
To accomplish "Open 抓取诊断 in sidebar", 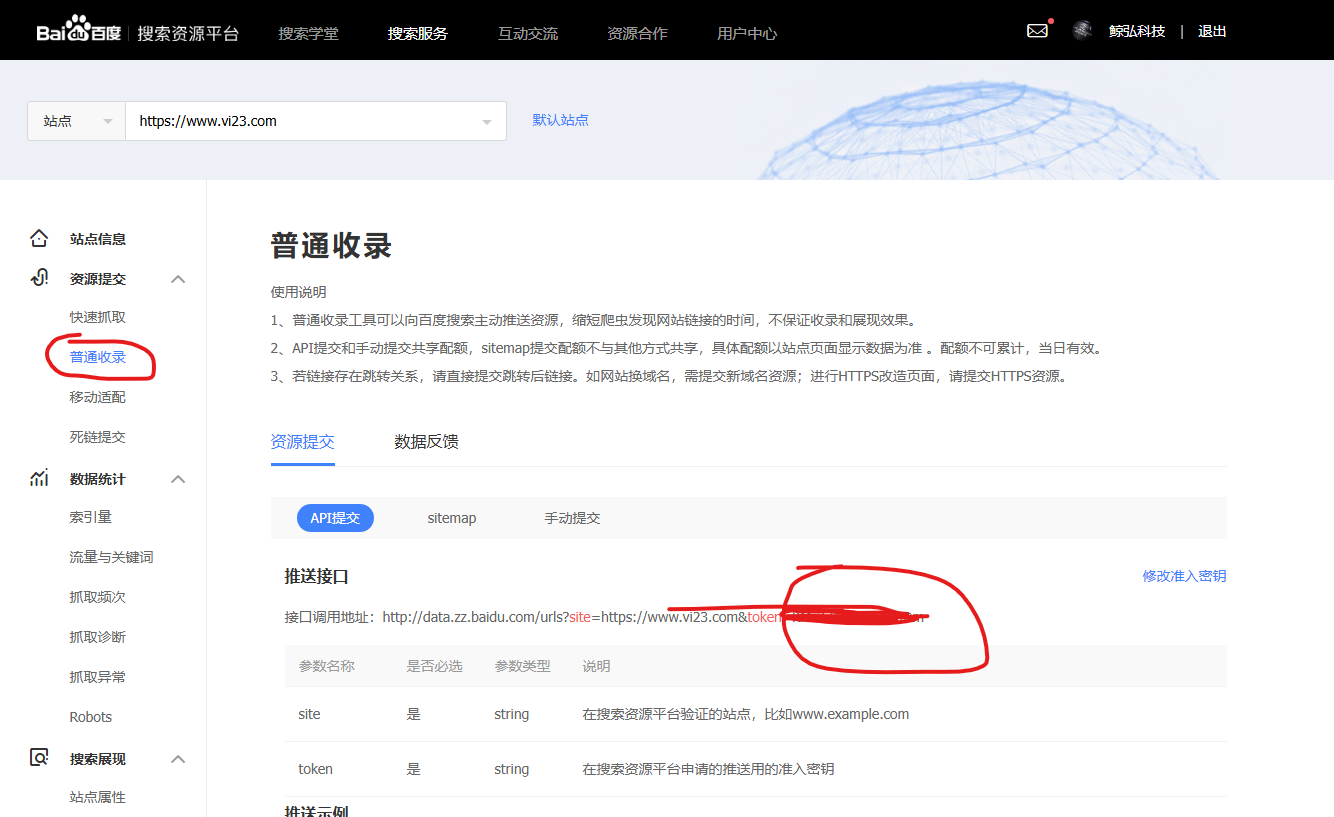I will click(x=98, y=637).
